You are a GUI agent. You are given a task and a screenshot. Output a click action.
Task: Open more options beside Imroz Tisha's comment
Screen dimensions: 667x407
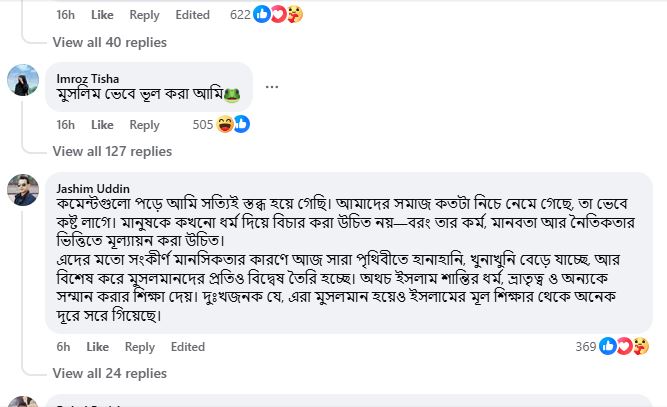[272, 87]
